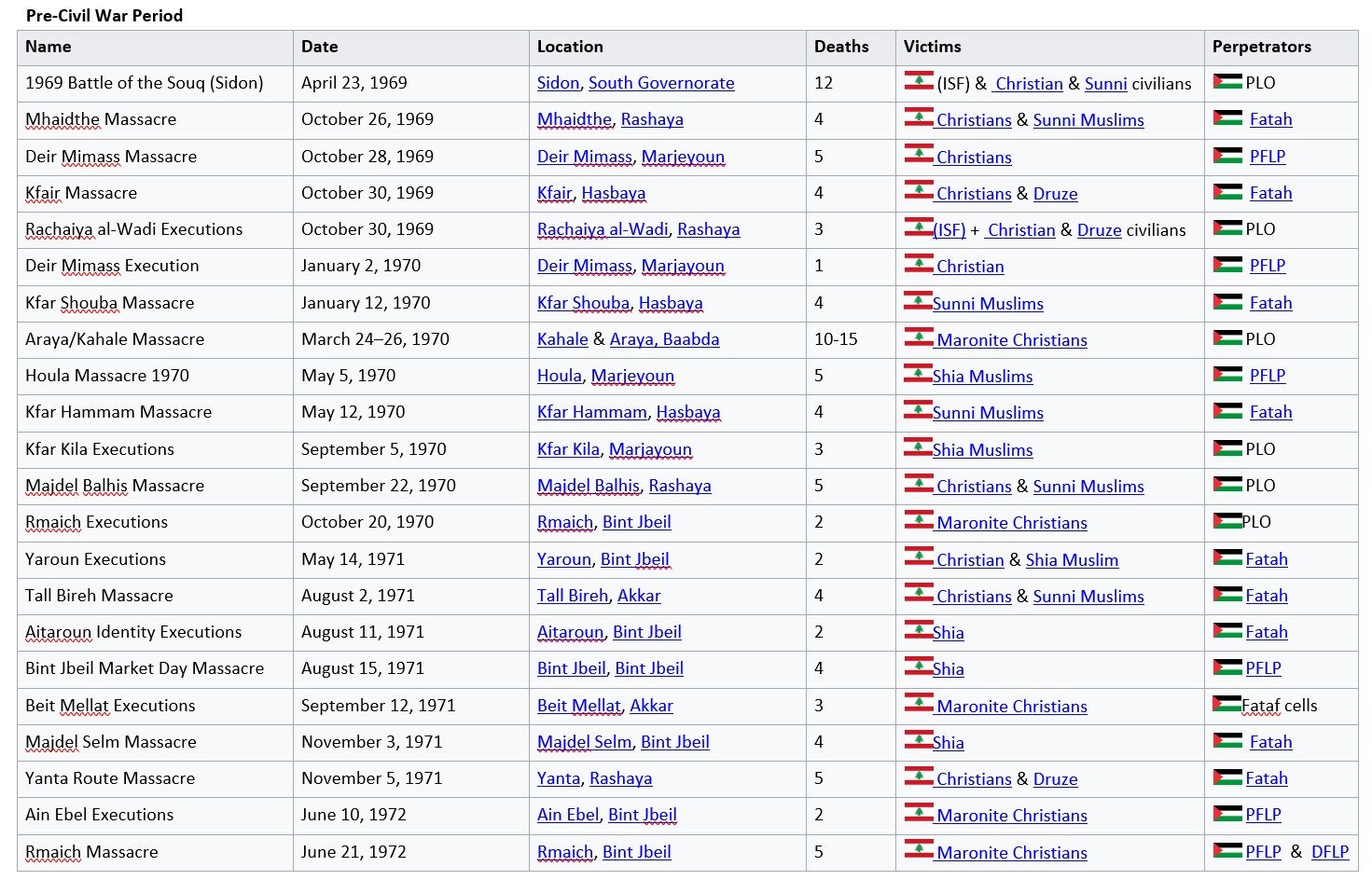This screenshot has width=1372, height=880.
Task: Click Palestinian flag in Aitaroun Identity Executions row
Action: point(1227,631)
